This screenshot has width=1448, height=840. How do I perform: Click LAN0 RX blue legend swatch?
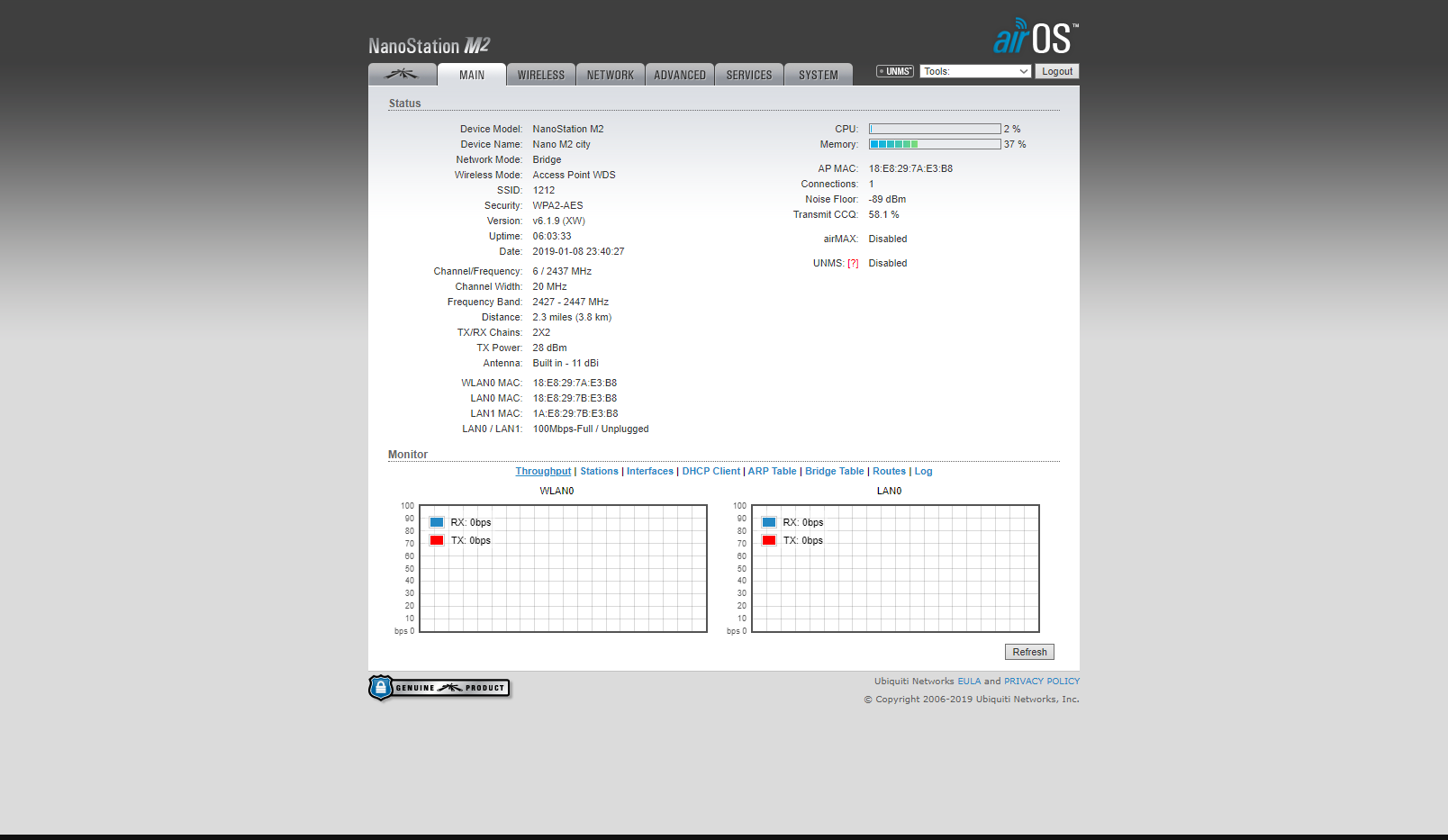769,522
